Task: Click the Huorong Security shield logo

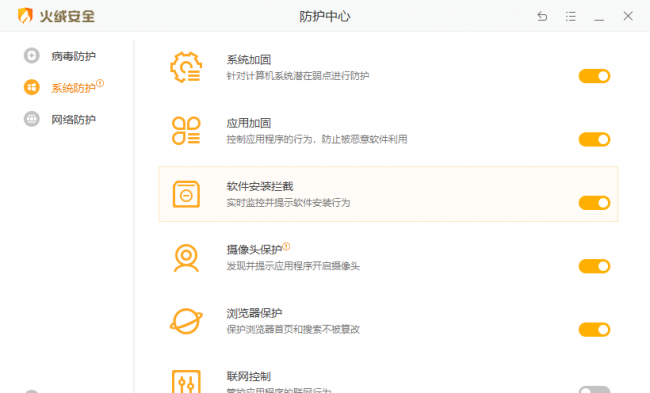Action: pyautogui.click(x=25, y=16)
